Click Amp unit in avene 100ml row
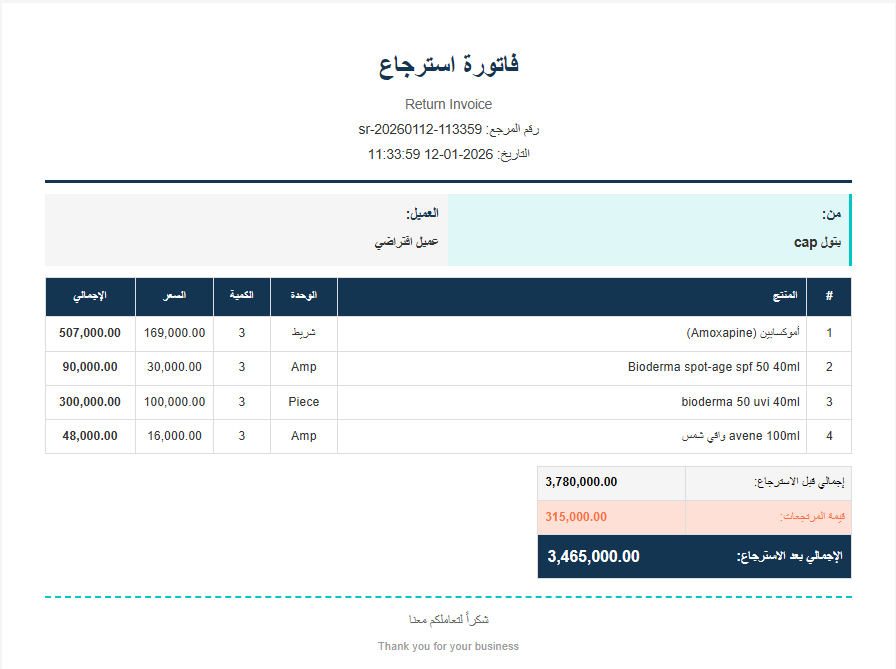Viewport: 896px width, 669px height. (303, 436)
